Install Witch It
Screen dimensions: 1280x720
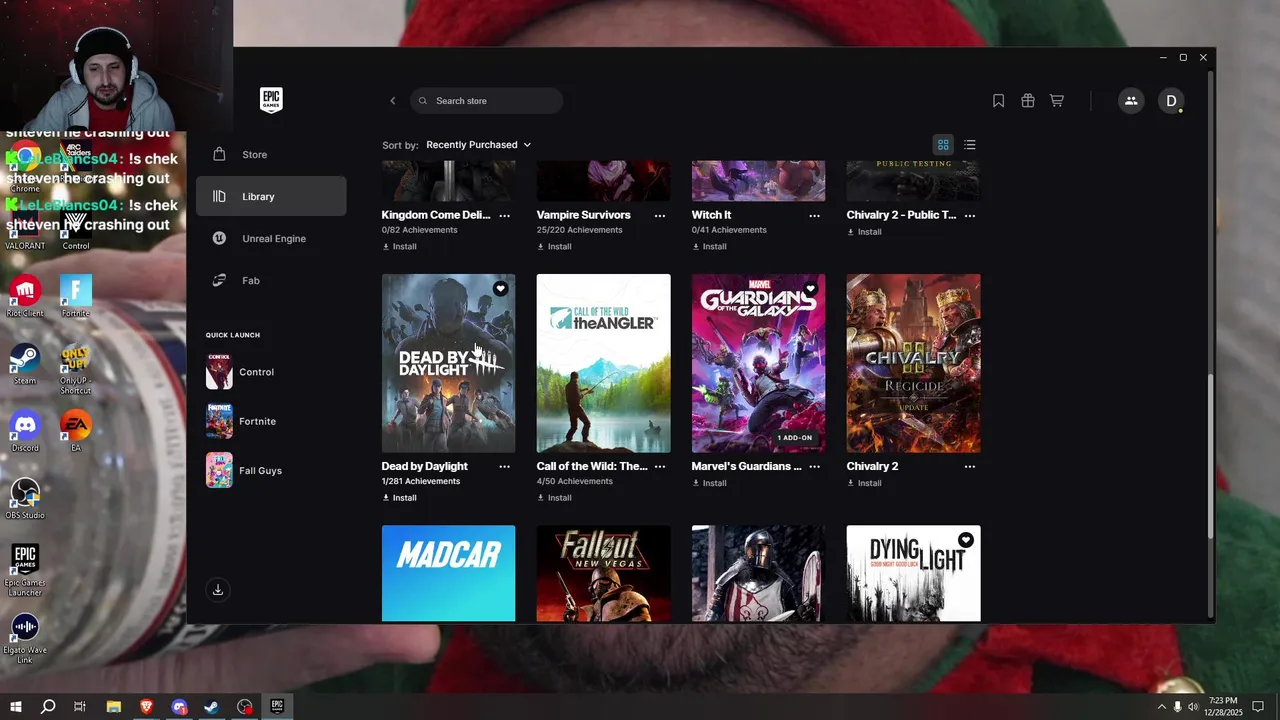710,246
